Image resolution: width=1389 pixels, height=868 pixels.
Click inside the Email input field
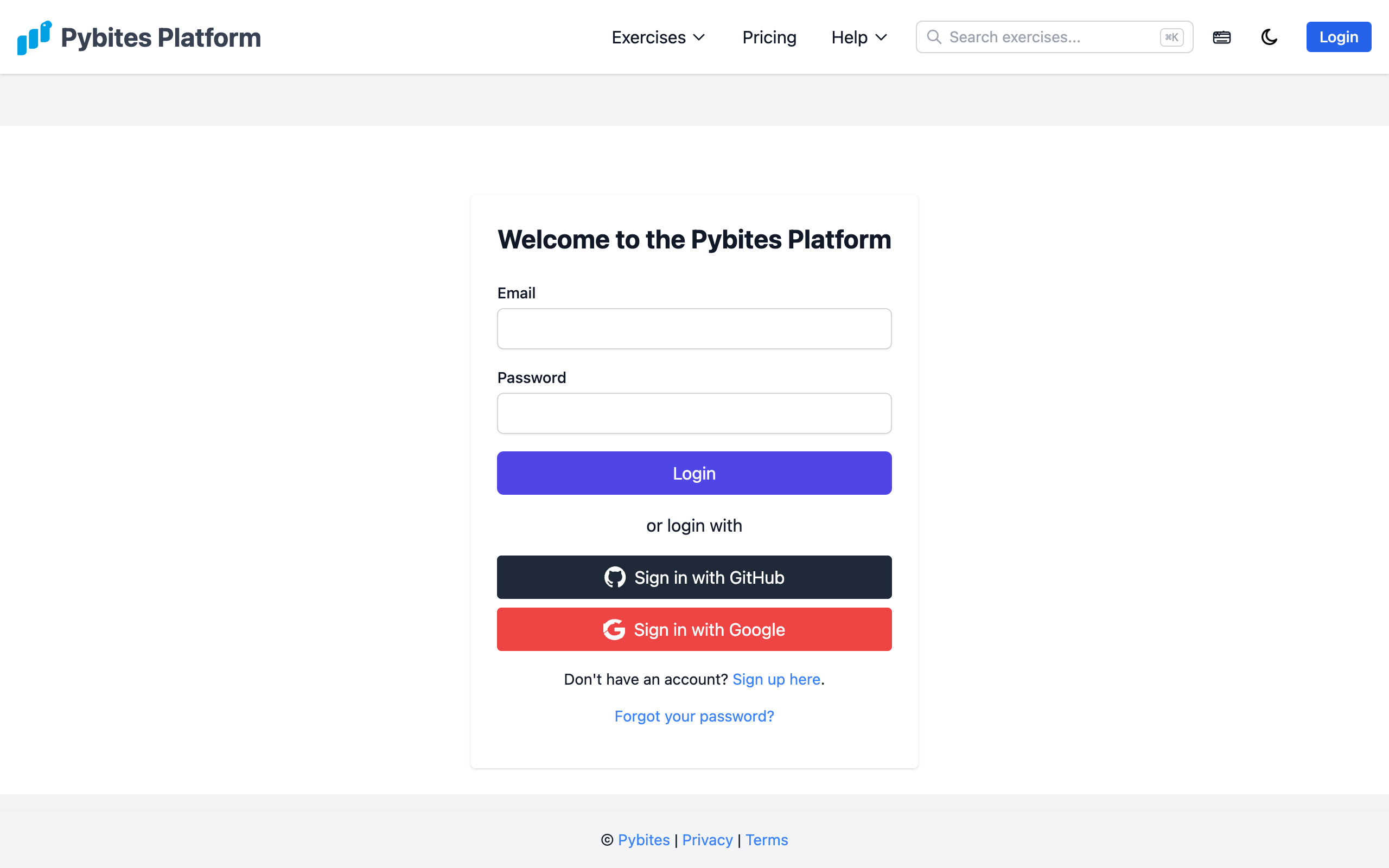(694, 328)
